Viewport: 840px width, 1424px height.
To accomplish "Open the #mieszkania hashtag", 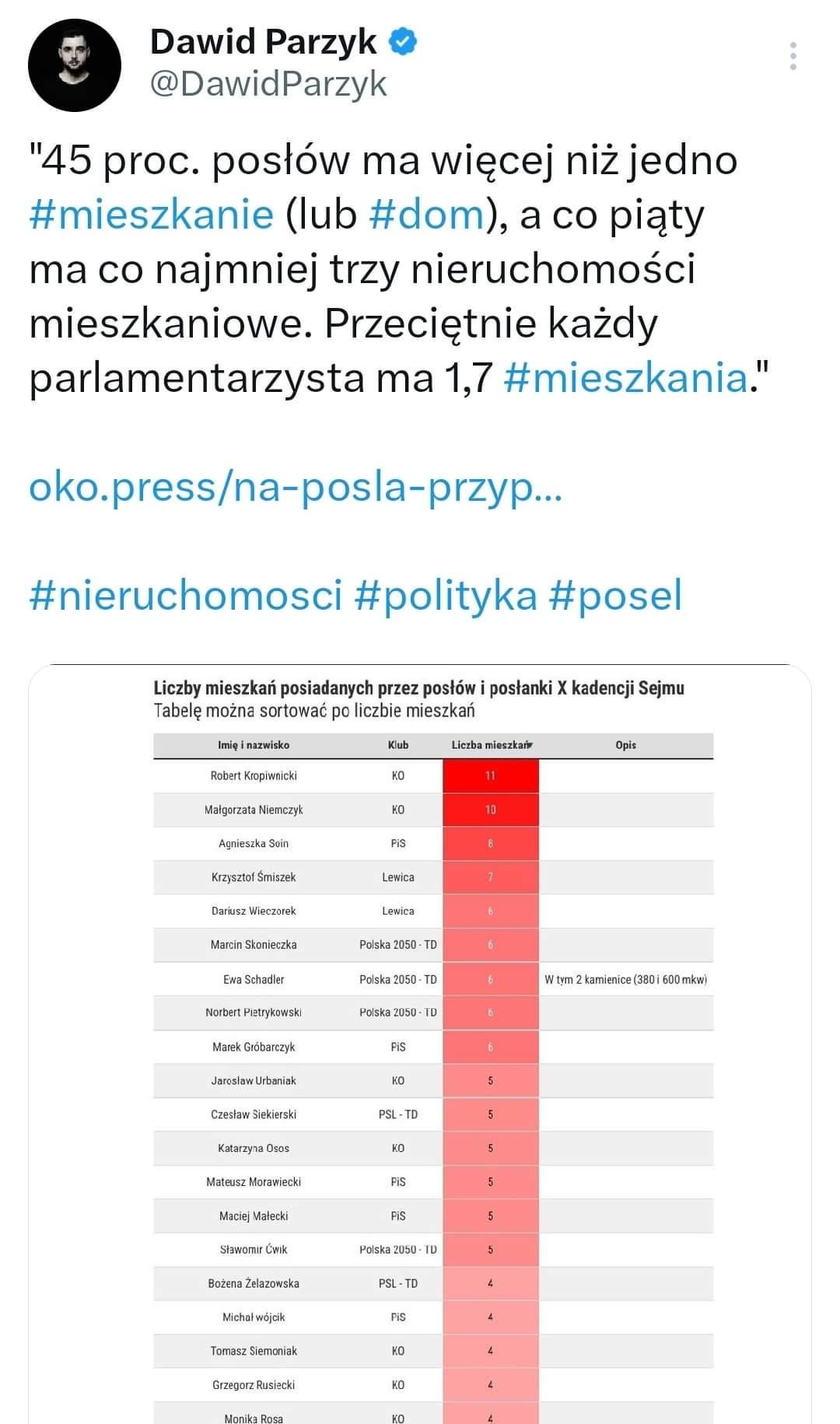I will coord(625,378).
